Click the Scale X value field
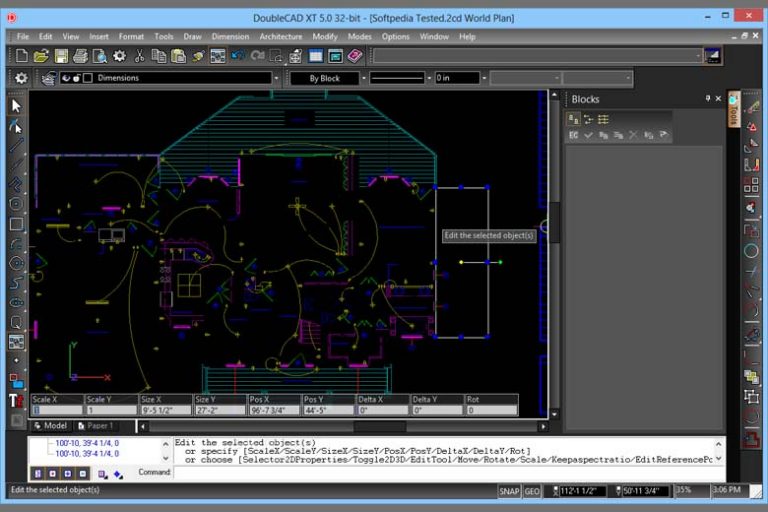This screenshot has width=768, height=512. (x=57, y=410)
